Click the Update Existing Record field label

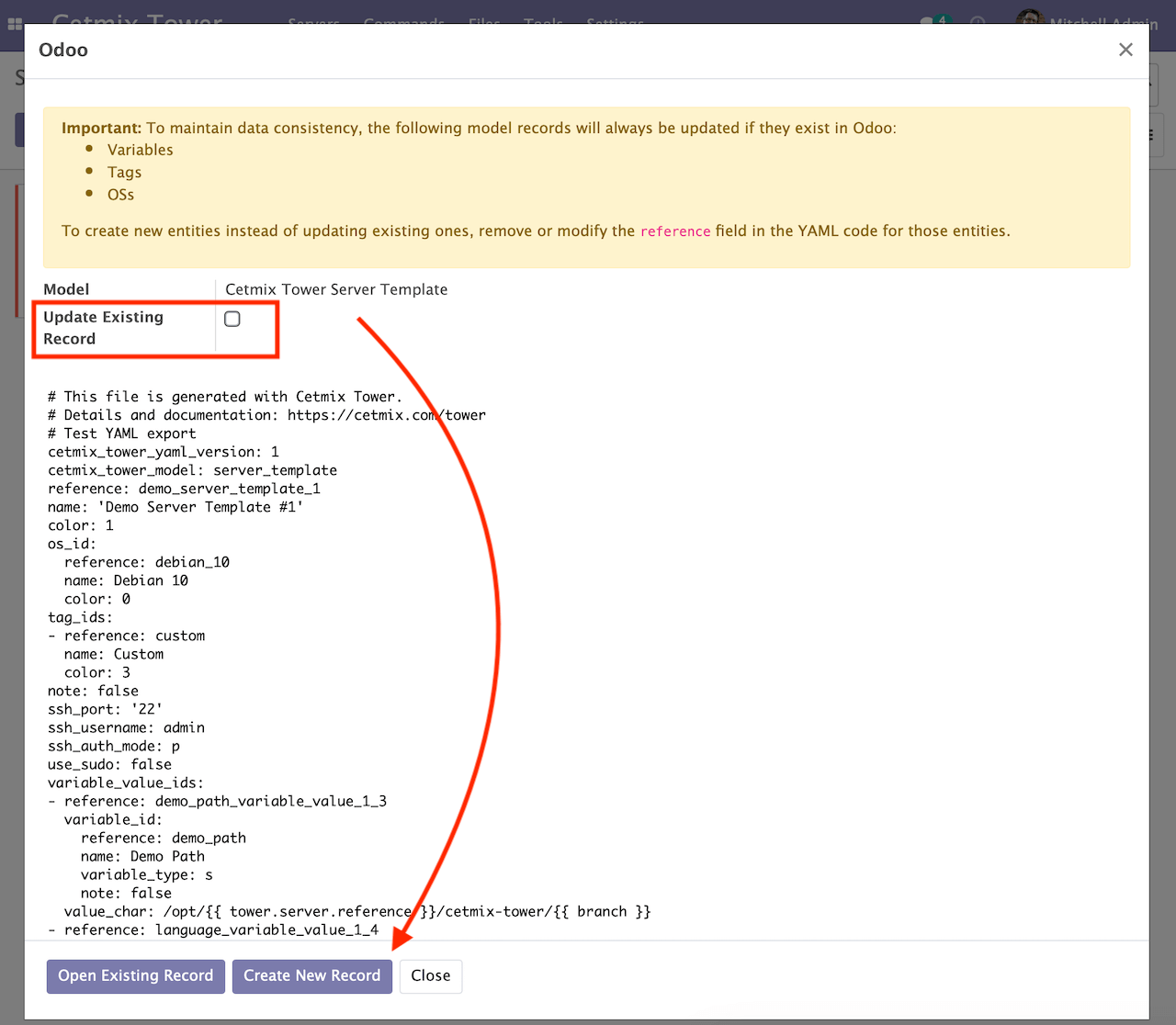click(103, 328)
